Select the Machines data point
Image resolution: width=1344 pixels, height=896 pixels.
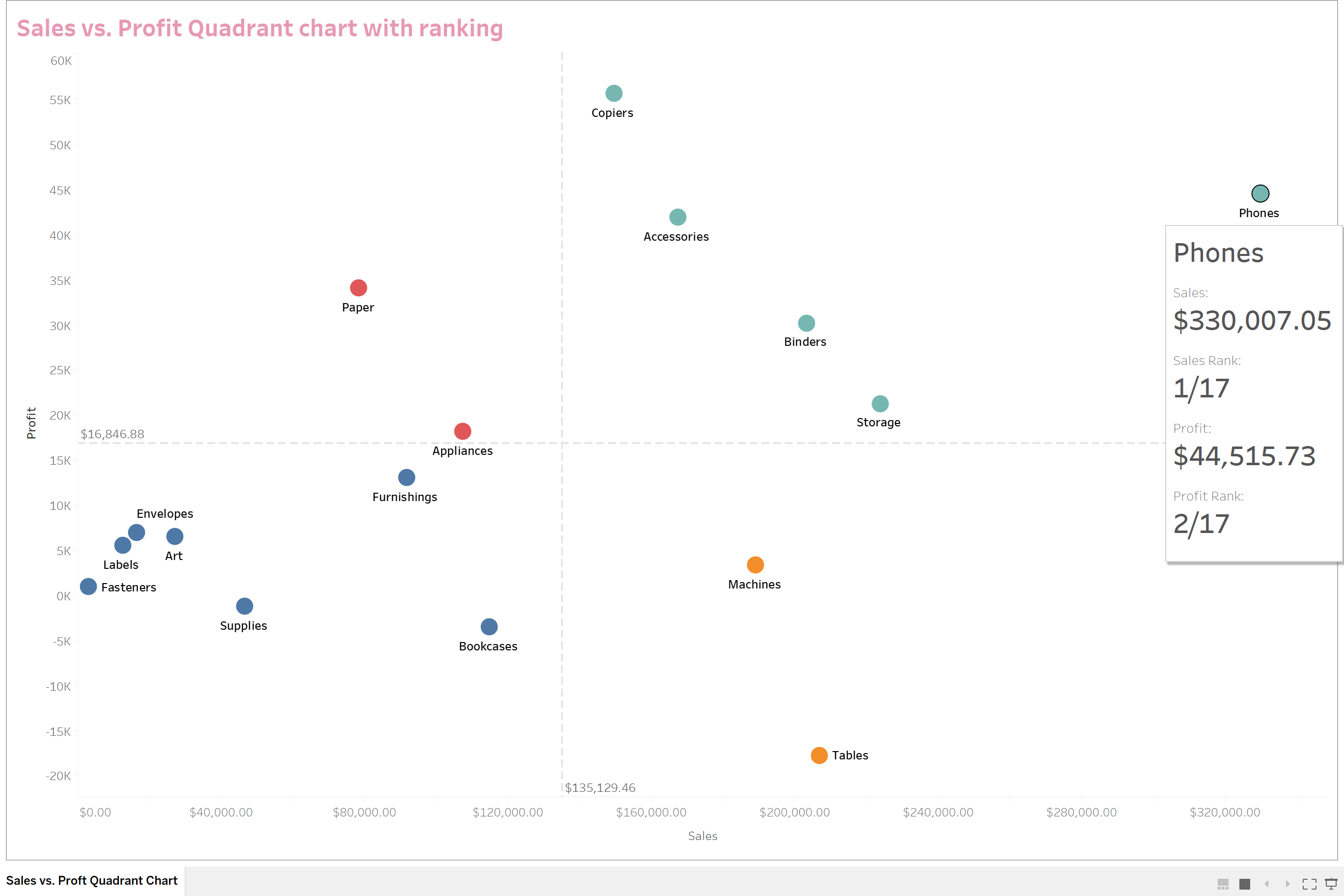pyautogui.click(x=755, y=565)
